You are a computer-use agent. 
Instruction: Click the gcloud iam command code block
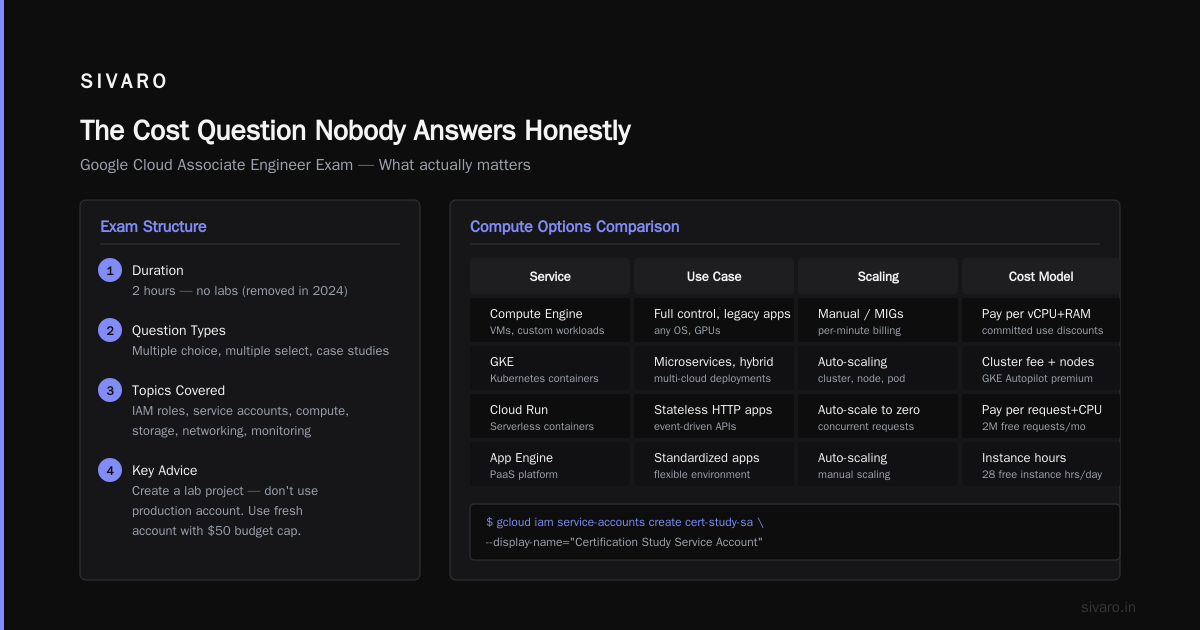point(795,532)
